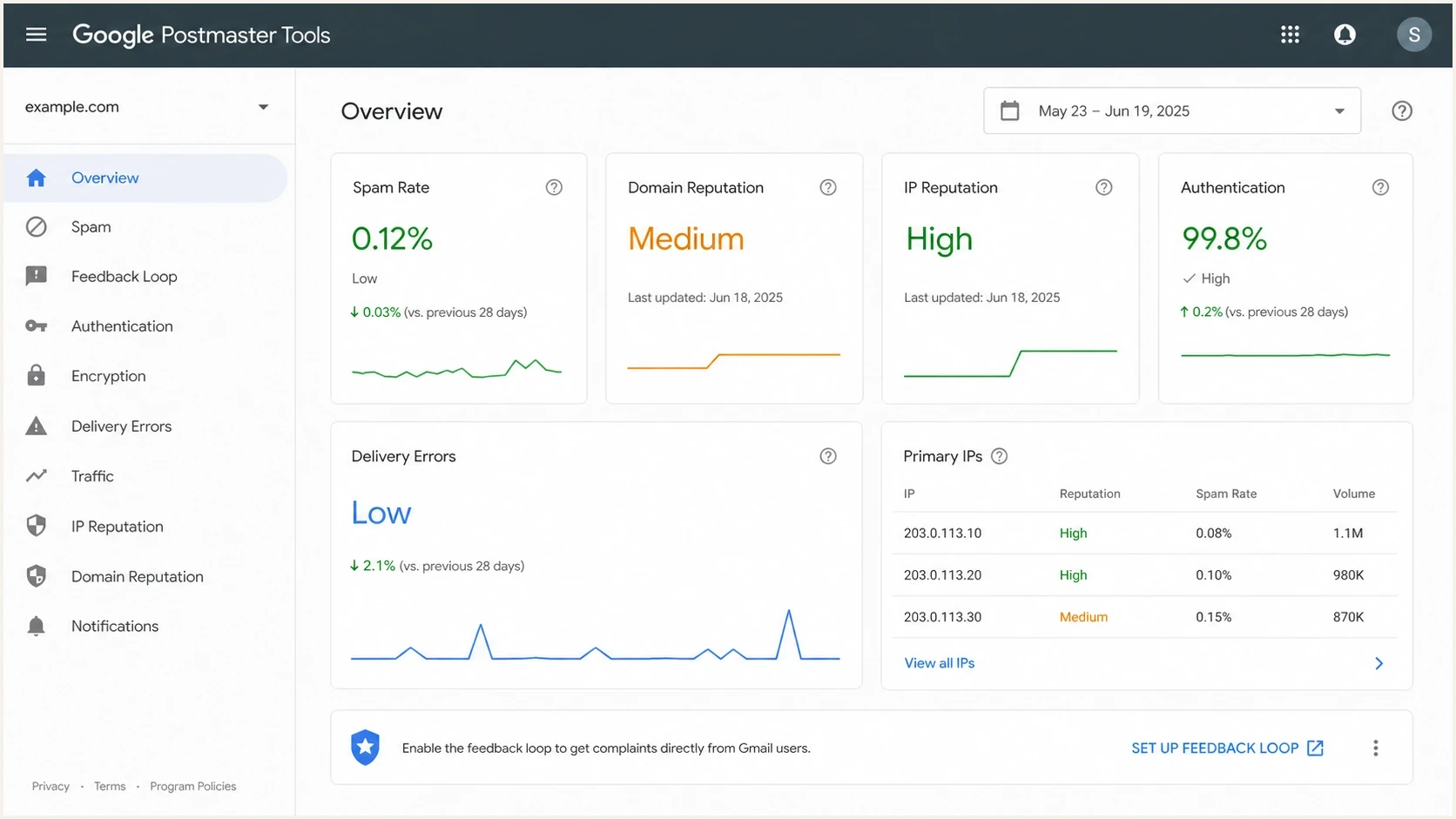The height and width of the screenshot is (819, 1456).
Task: Open the Terms footer link
Action: coord(110,786)
